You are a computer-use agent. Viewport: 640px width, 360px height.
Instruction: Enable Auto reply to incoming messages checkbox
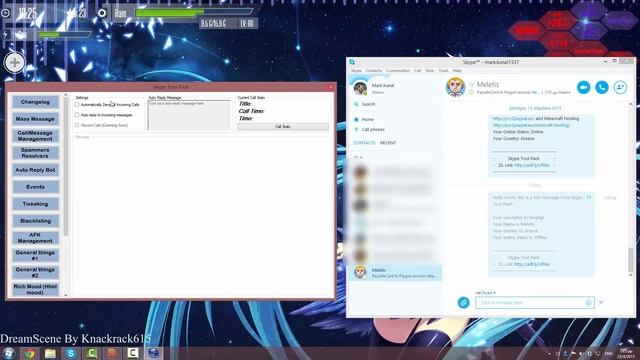77,115
